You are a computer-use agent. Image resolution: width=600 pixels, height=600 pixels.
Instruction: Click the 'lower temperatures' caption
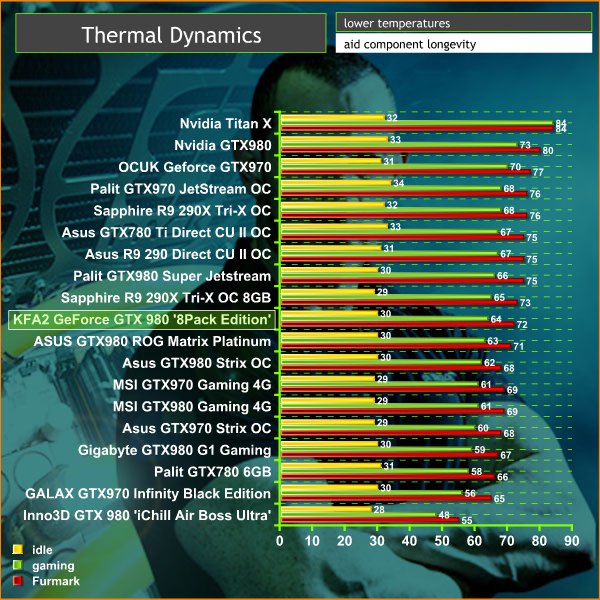click(397, 23)
